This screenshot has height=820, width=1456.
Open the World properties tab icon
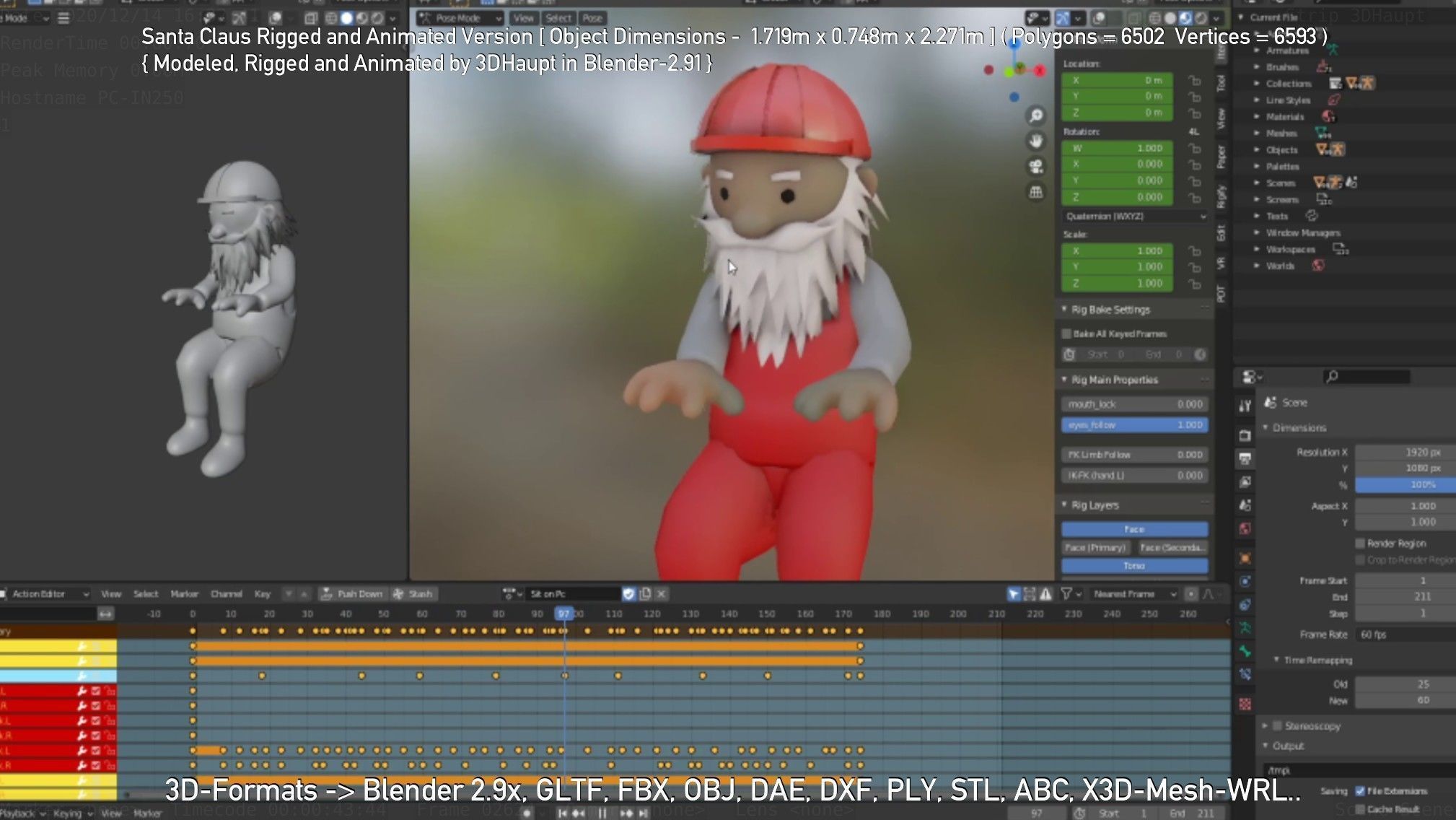pyautogui.click(x=1245, y=528)
